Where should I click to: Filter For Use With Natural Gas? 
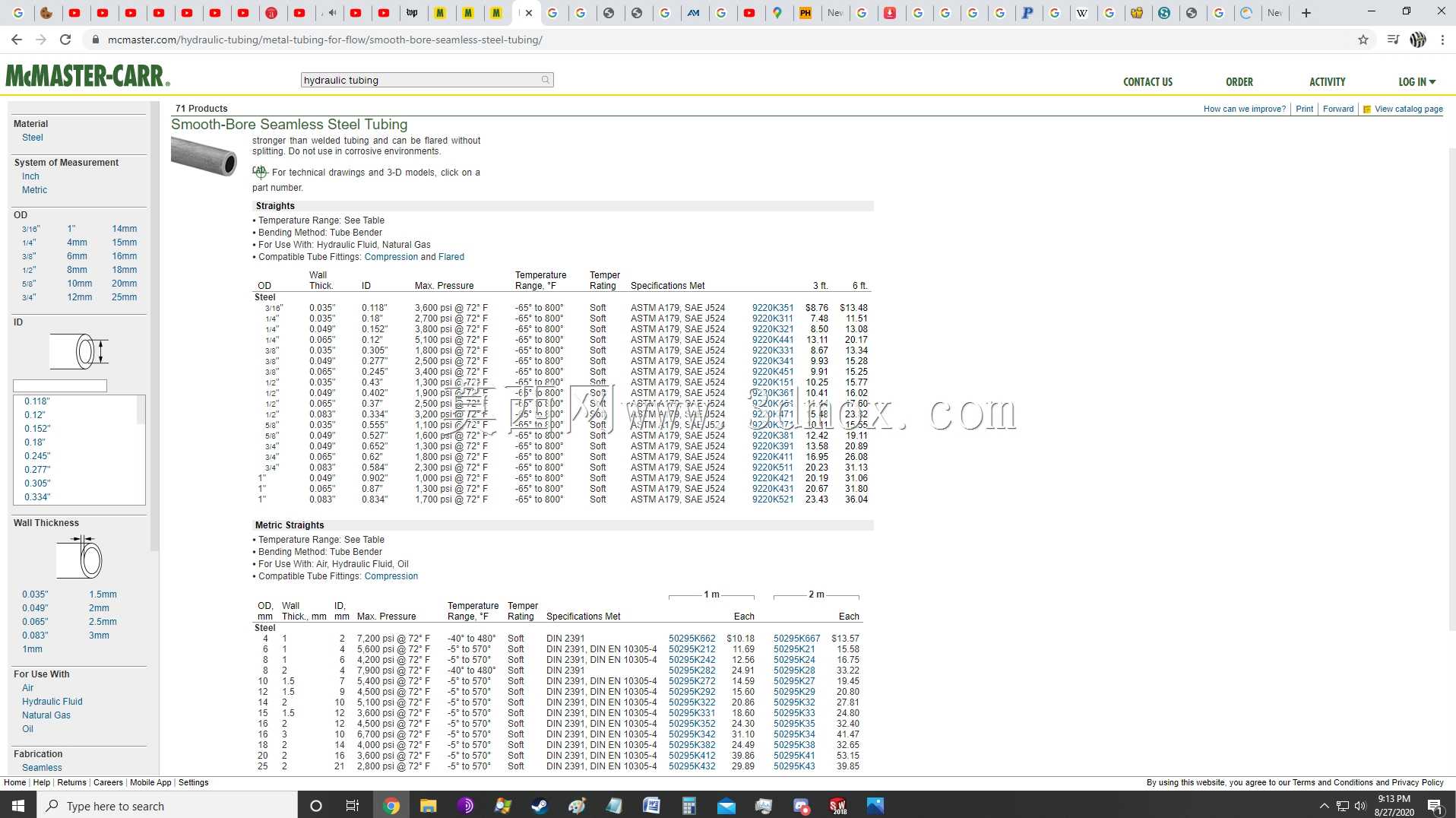tap(46, 715)
